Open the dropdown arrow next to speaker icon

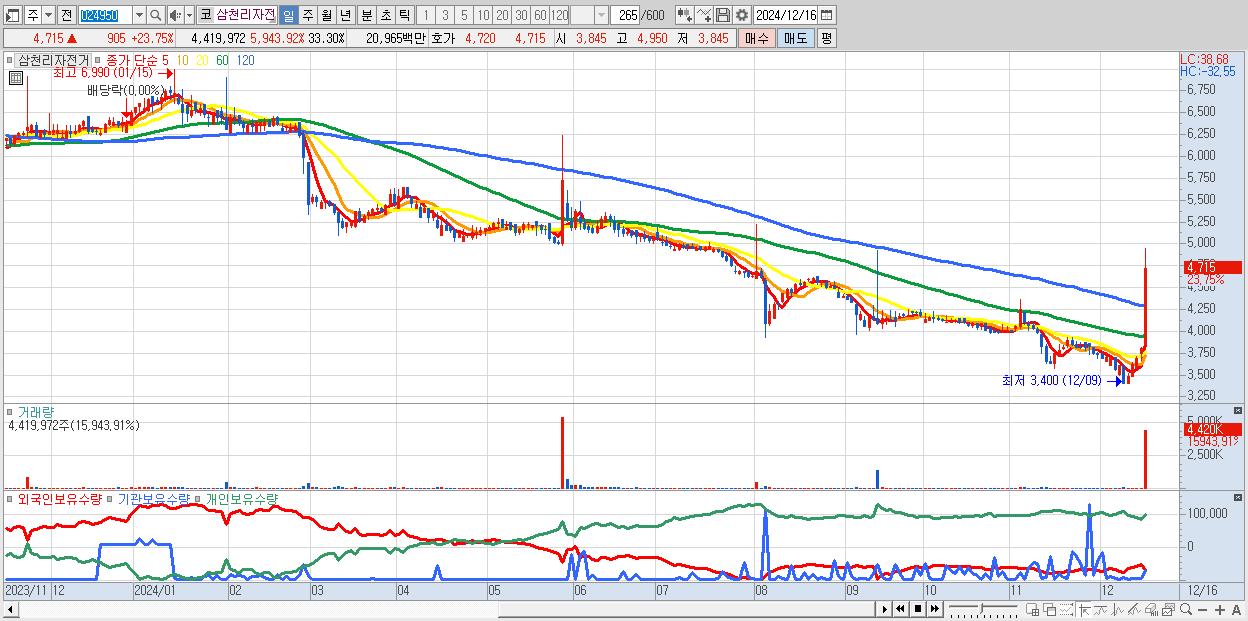click(x=189, y=15)
